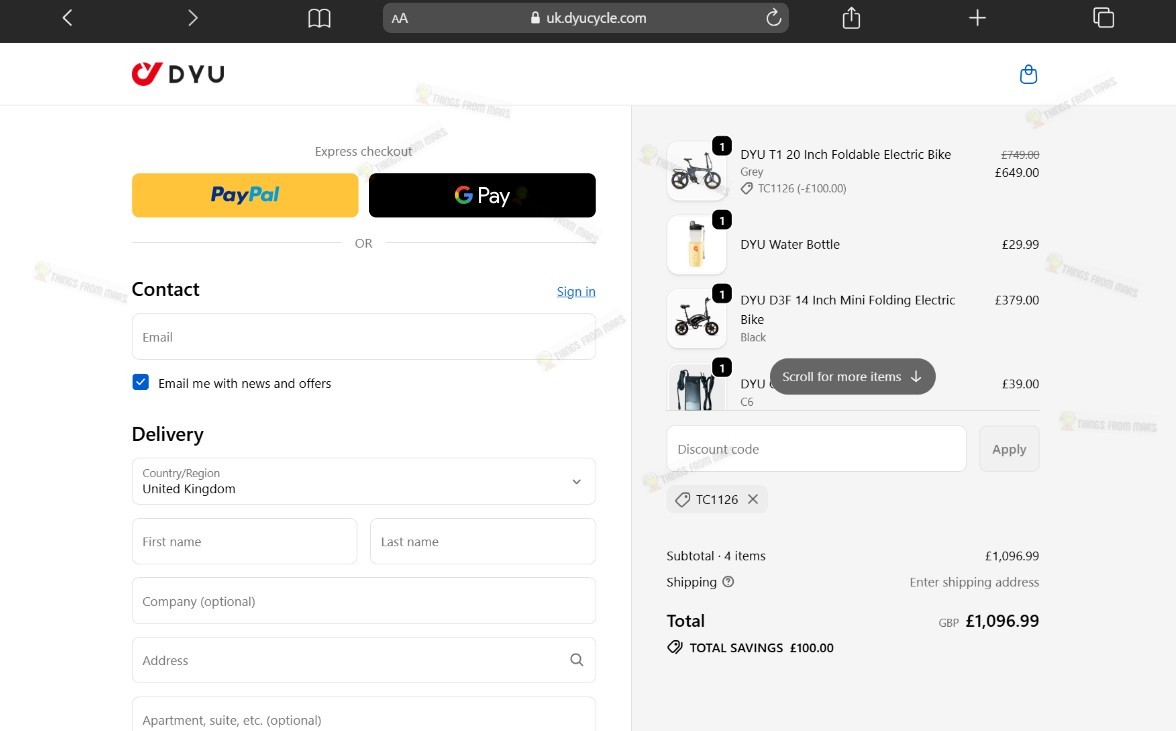This screenshot has height=731, width=1176.
Task: Click the DYU T1 bike thumbnail
Action: [696, 171]
